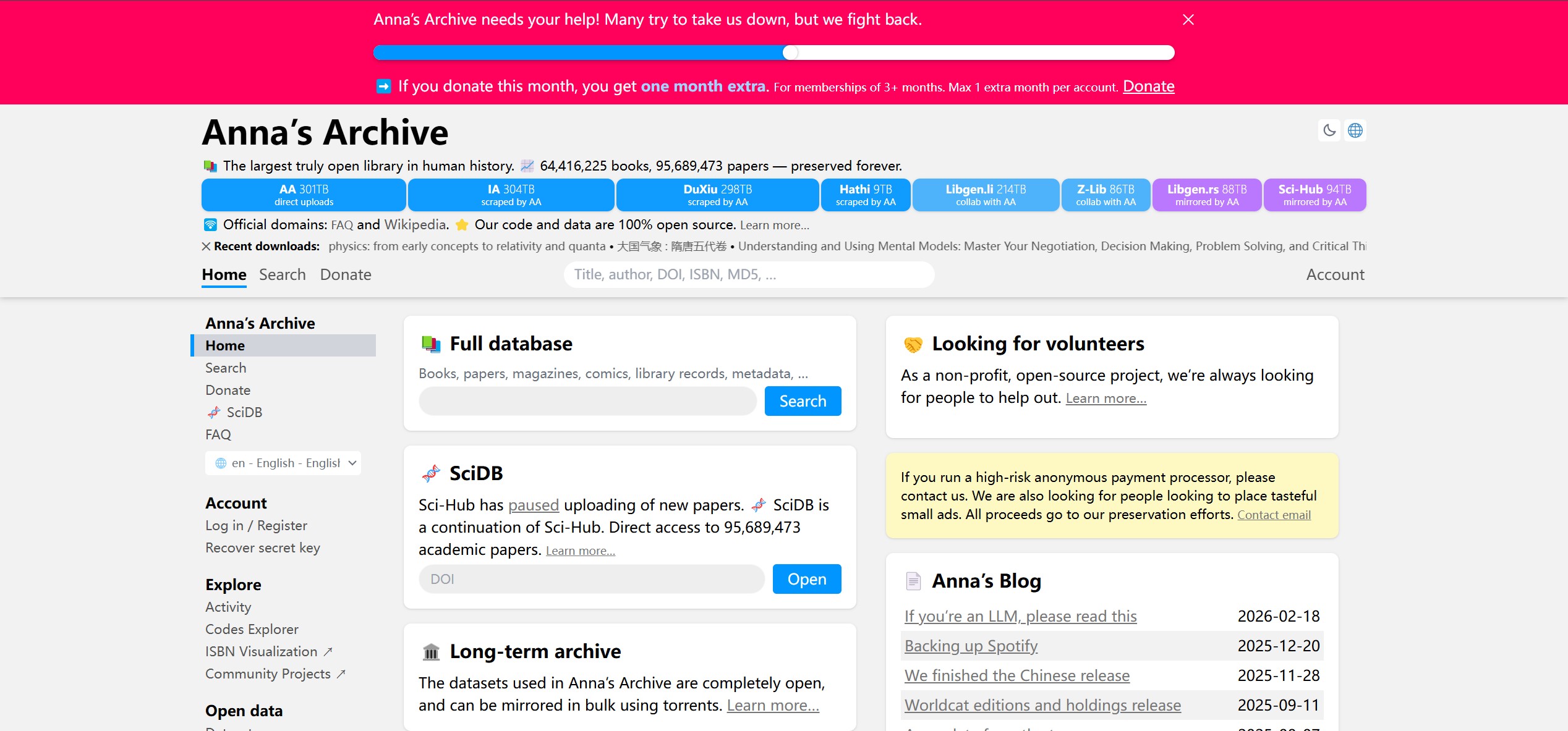Select IA 304TB scraped badge
This screenshot has height=731, width=1568.
click(x=511, y=195)
